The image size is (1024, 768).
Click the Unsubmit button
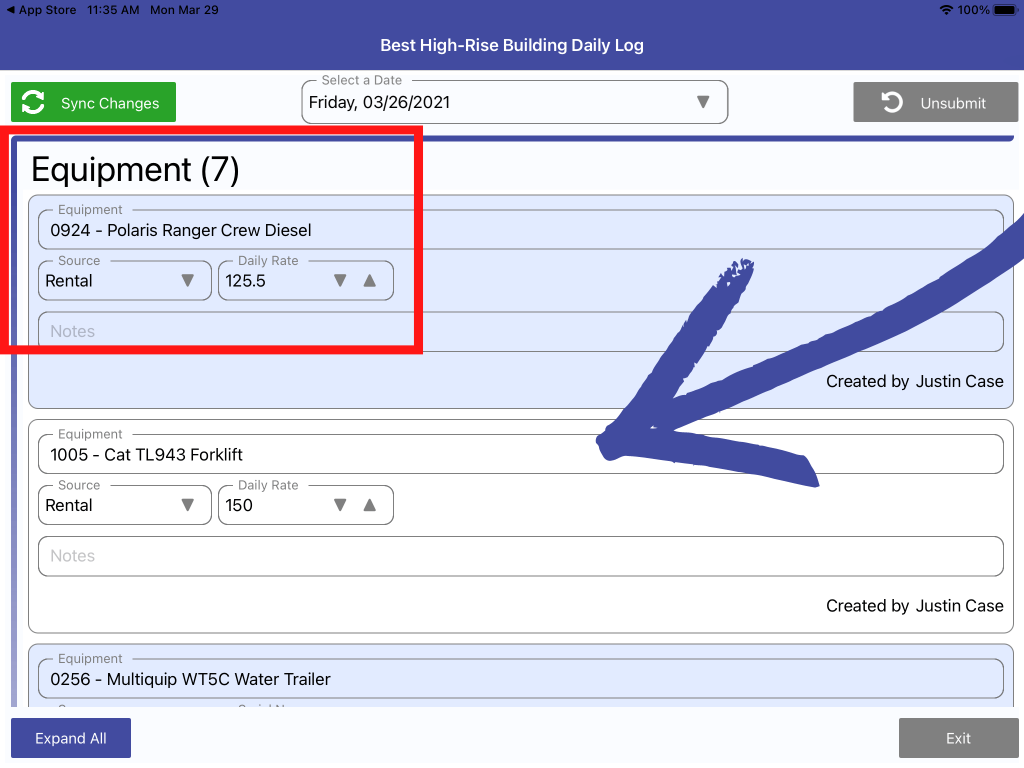pos(935,103)
